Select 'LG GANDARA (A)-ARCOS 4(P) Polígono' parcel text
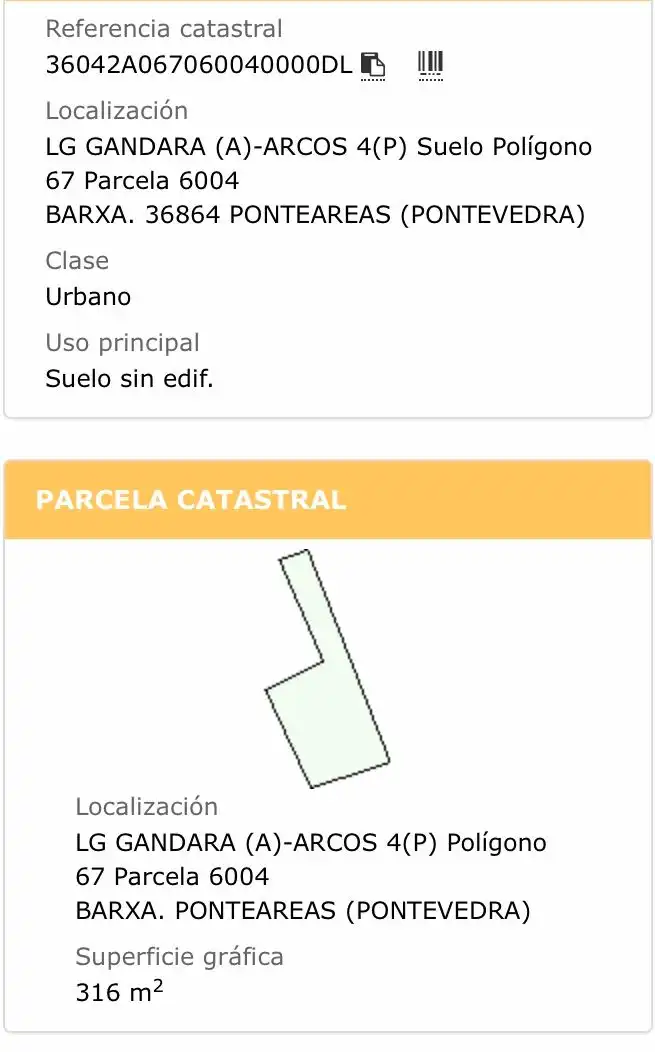655x1052 pixels. [311, 843]
